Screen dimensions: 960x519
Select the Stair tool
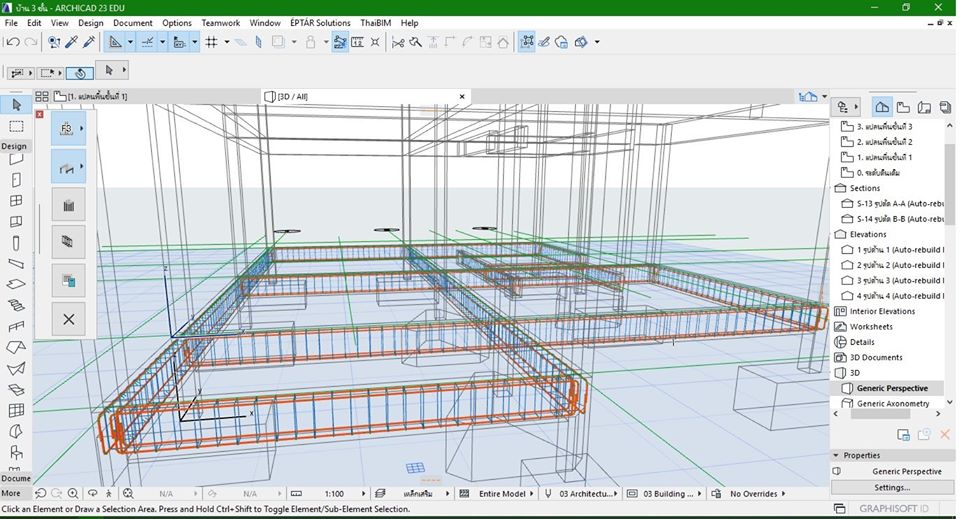17,305
